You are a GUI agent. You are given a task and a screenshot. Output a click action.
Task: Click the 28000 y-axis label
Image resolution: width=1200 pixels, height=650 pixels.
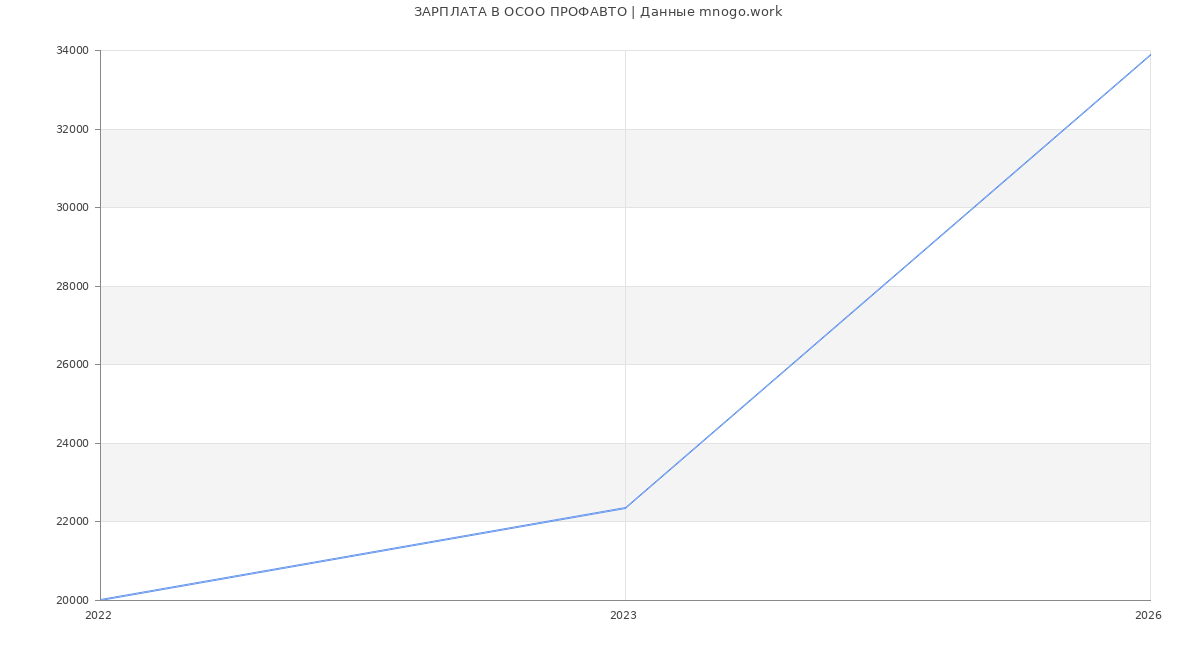73,286
